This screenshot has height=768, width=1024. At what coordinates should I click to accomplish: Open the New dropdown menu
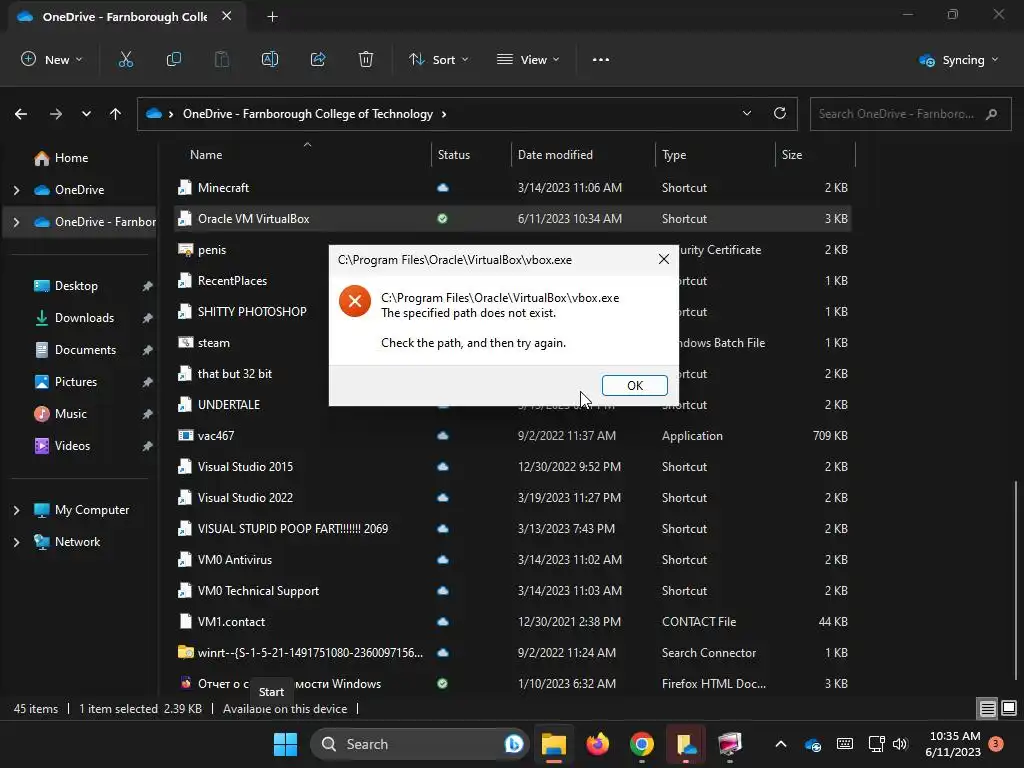click(52, 59)
